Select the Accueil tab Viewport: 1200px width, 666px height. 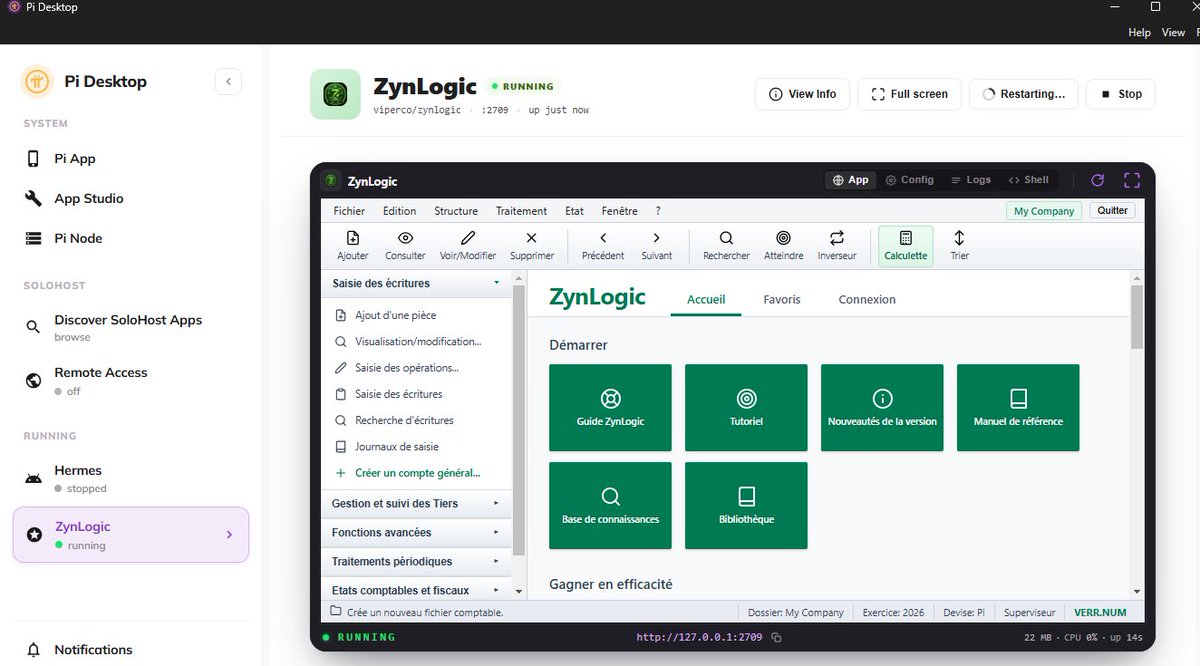pyautogui.click(x=706, y=299)
